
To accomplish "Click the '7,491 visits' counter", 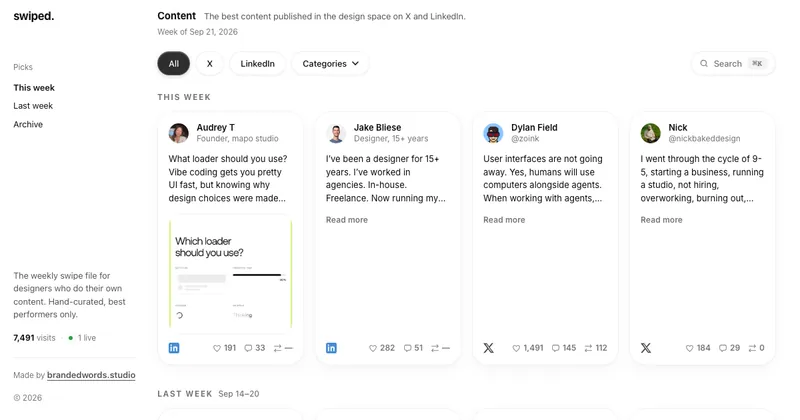I will click(x=34, y=338).
